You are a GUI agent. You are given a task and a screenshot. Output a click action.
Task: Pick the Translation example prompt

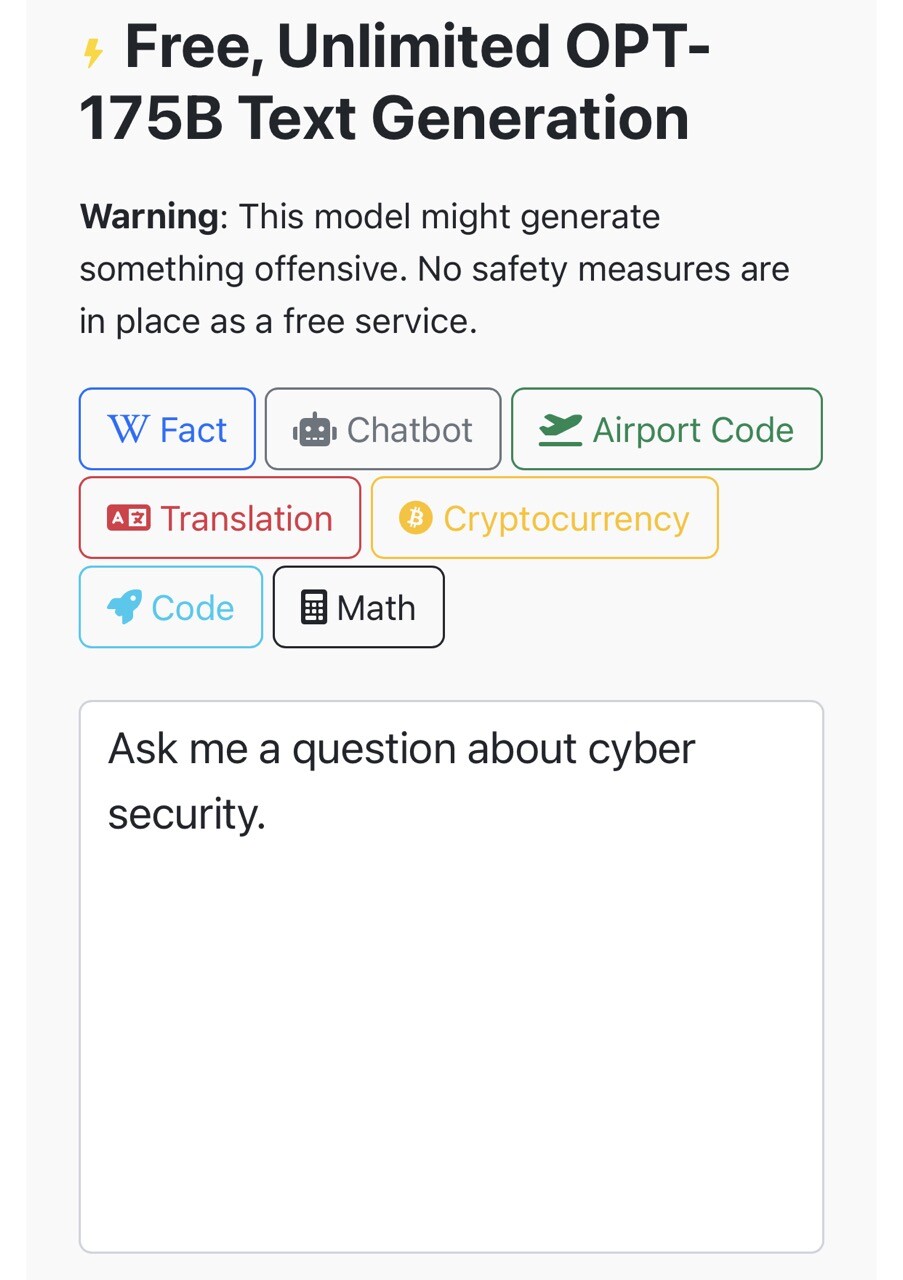(220, 518)
